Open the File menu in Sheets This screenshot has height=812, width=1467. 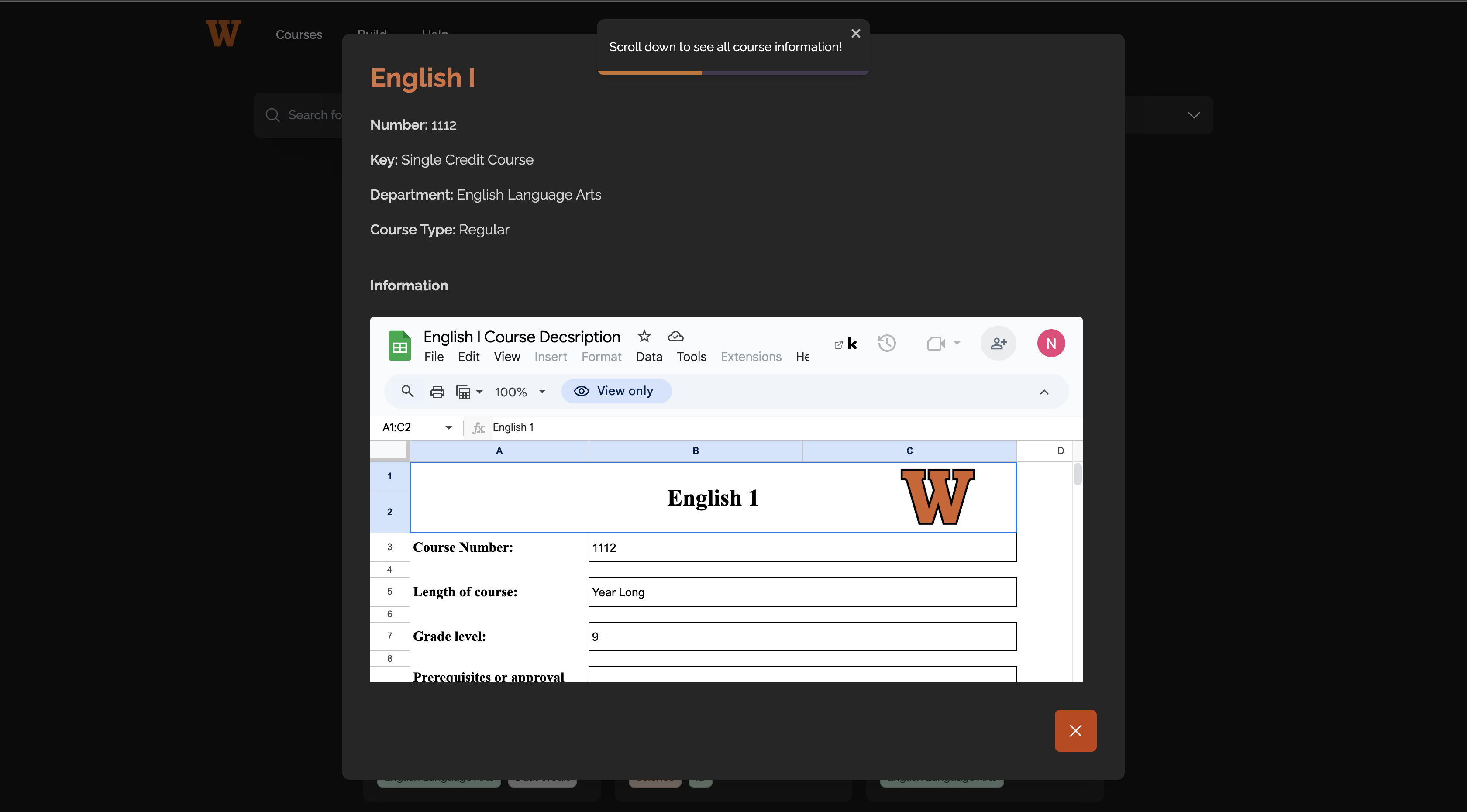pyautogui.click(x=434, y=357)
